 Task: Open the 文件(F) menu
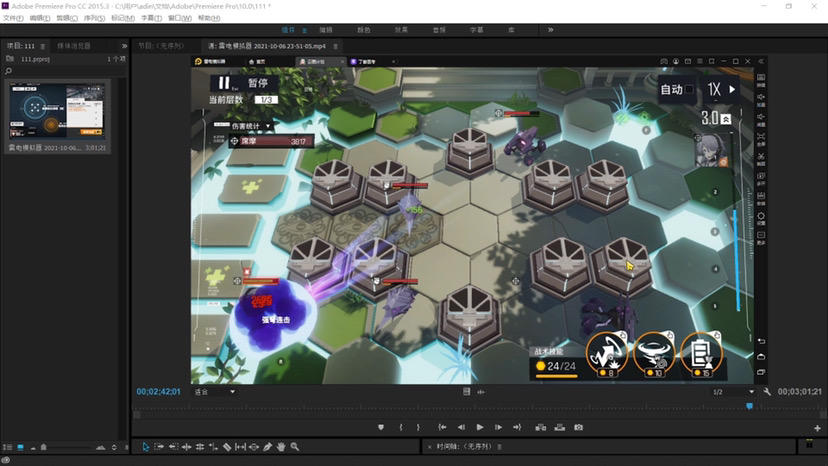(13, 18)
